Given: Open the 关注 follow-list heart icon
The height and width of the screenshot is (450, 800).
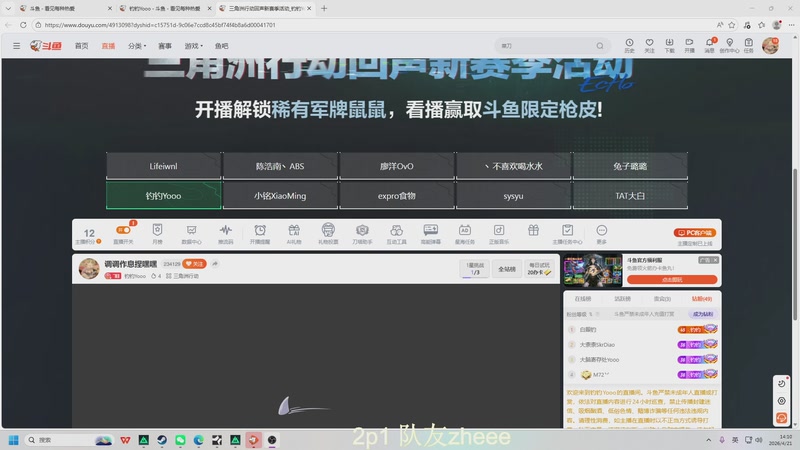Looking at the screenshot, I should (649, 45).
